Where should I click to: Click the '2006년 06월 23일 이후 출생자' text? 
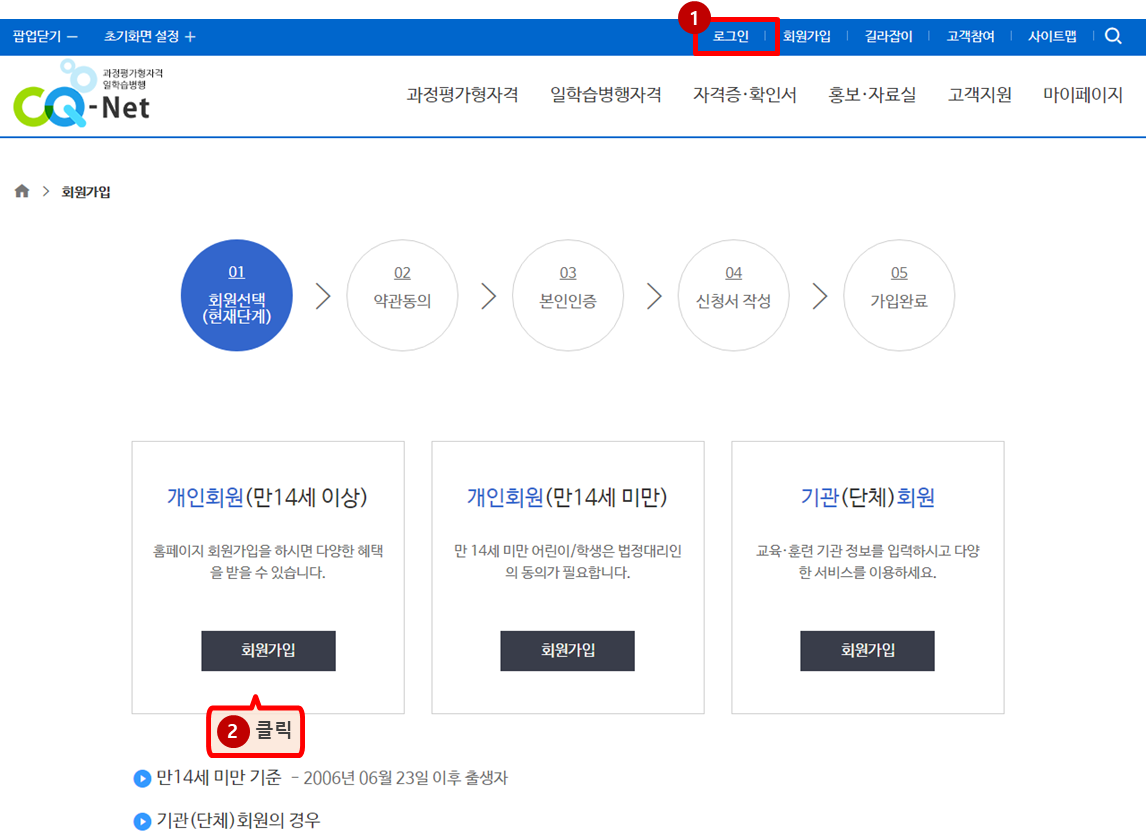406,778
